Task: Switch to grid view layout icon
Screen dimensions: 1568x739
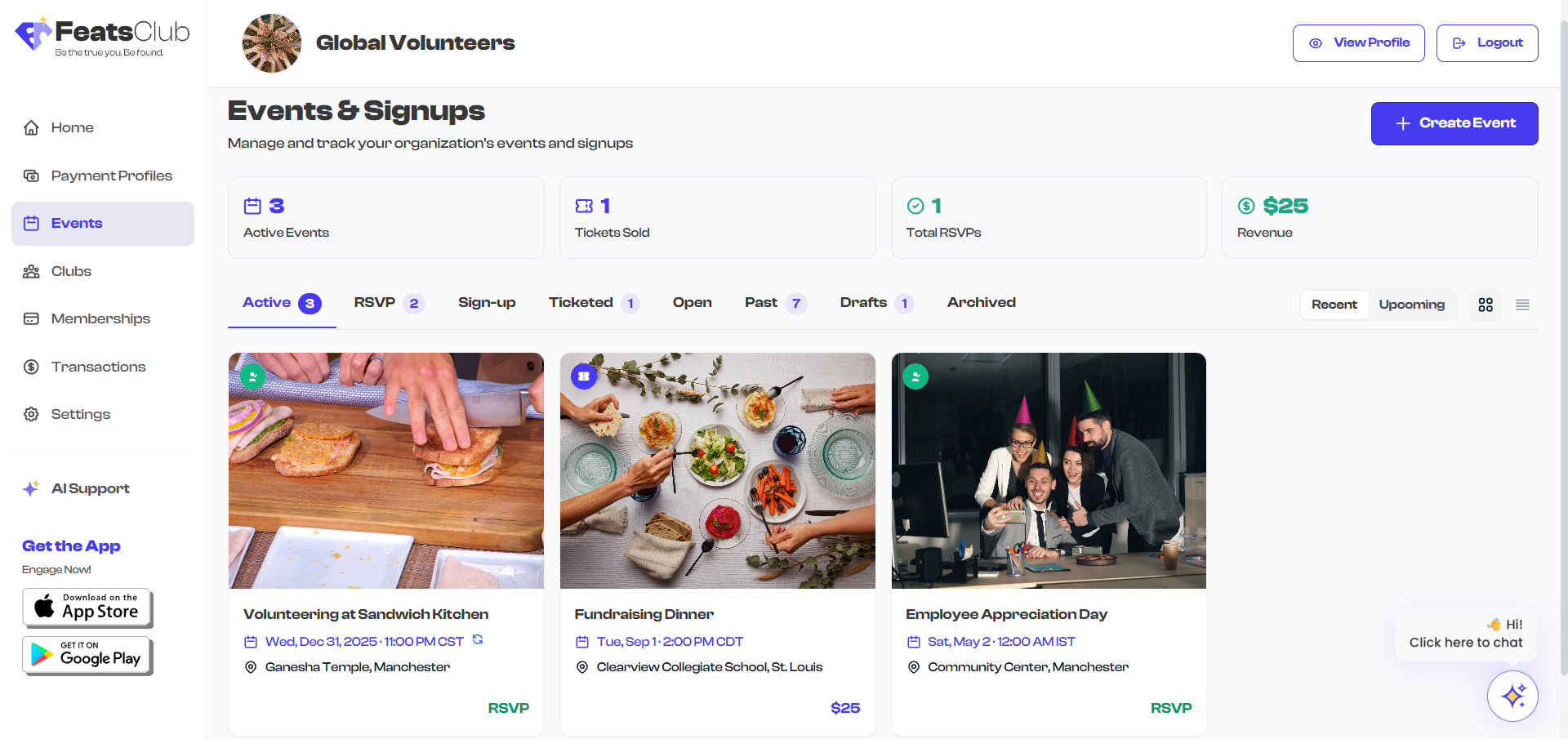Action: [1486, 305]
